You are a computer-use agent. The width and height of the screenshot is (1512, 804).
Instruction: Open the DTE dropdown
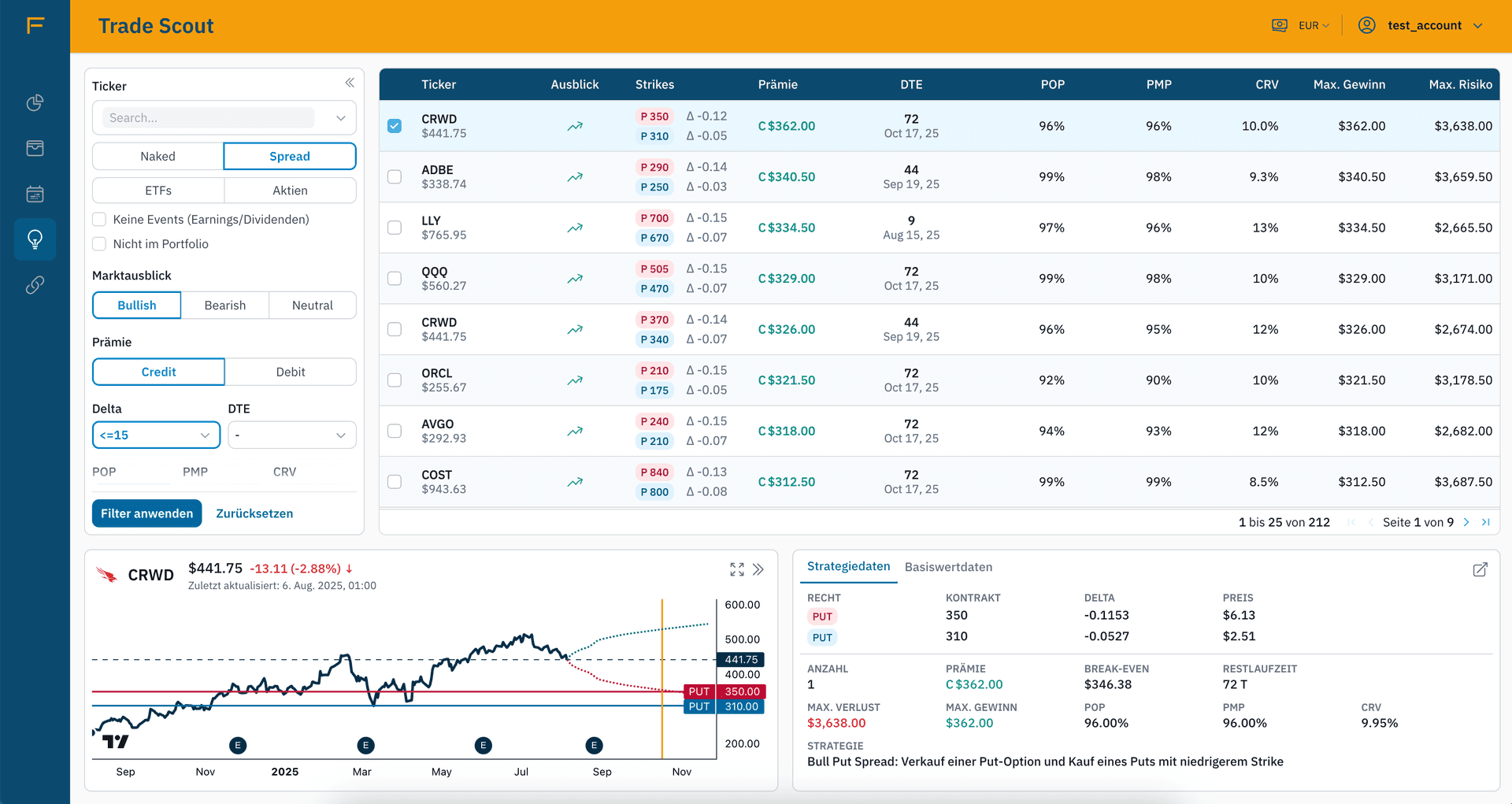point(292,435)
